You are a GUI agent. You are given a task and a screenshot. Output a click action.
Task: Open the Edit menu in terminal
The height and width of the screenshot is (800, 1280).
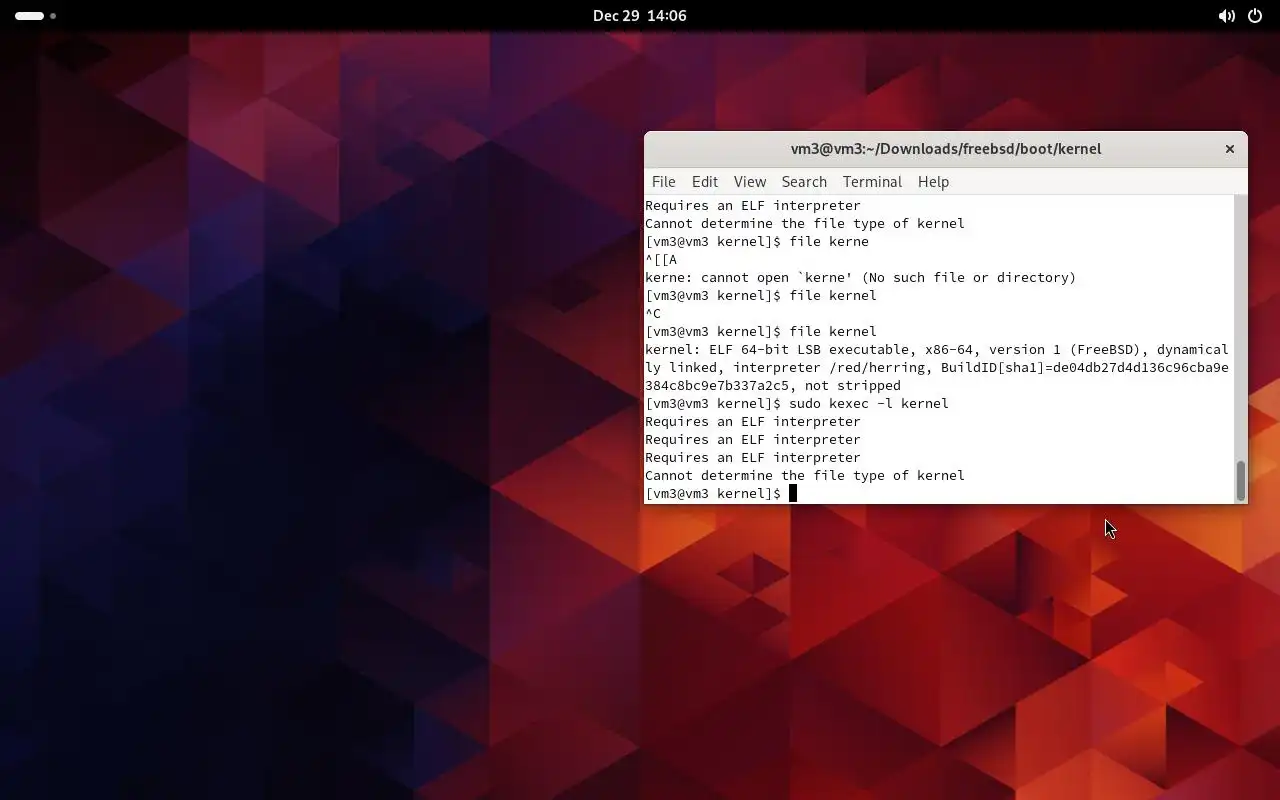(x=704, y=181)
